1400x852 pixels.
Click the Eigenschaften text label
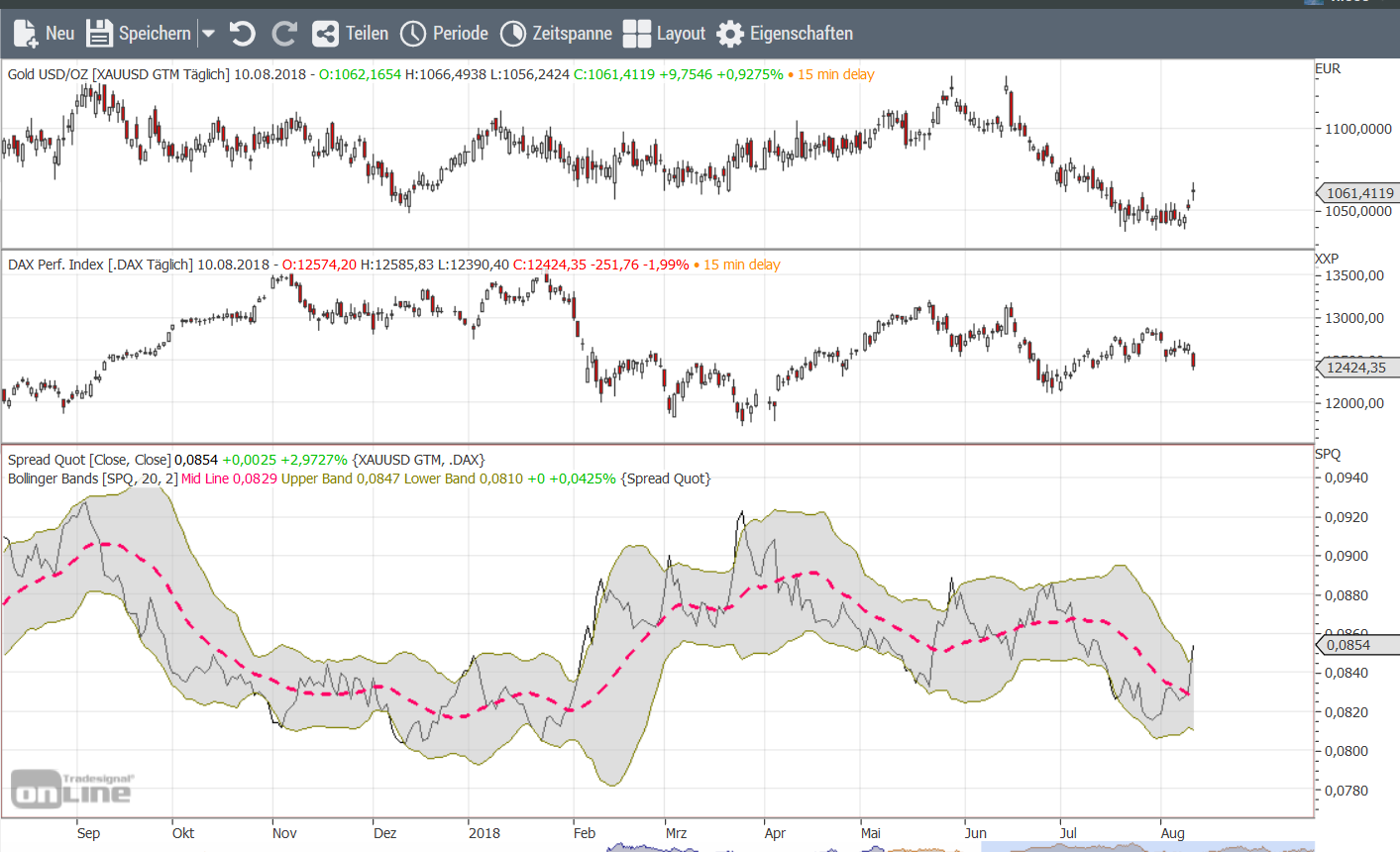801,34
